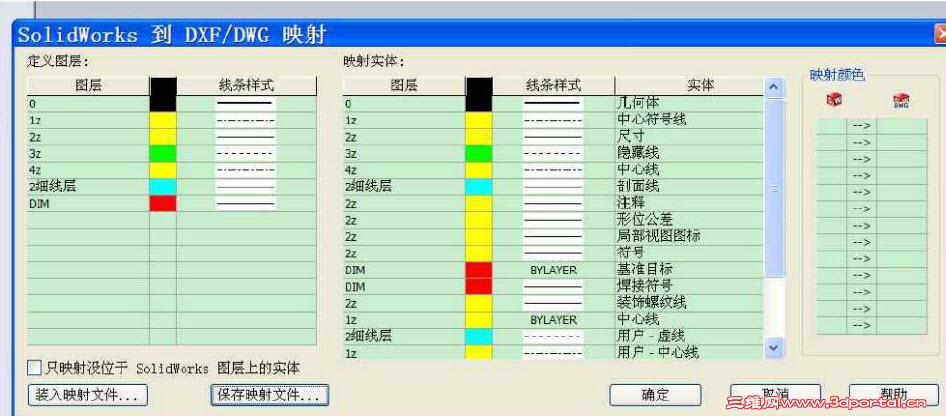Click the DIM layer cell in 焊接符号 row
Screen dimensions: 946x416
point(404,286)
